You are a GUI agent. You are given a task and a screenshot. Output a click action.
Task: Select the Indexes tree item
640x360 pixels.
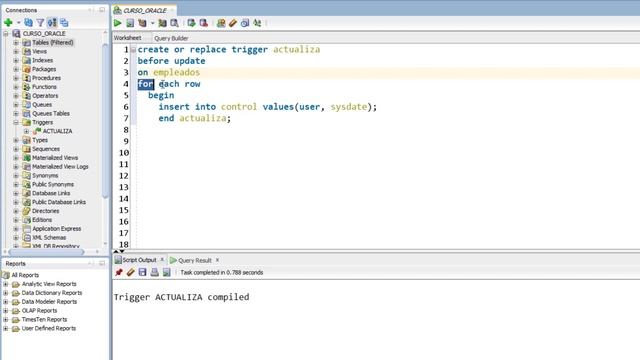coord(42,60)
